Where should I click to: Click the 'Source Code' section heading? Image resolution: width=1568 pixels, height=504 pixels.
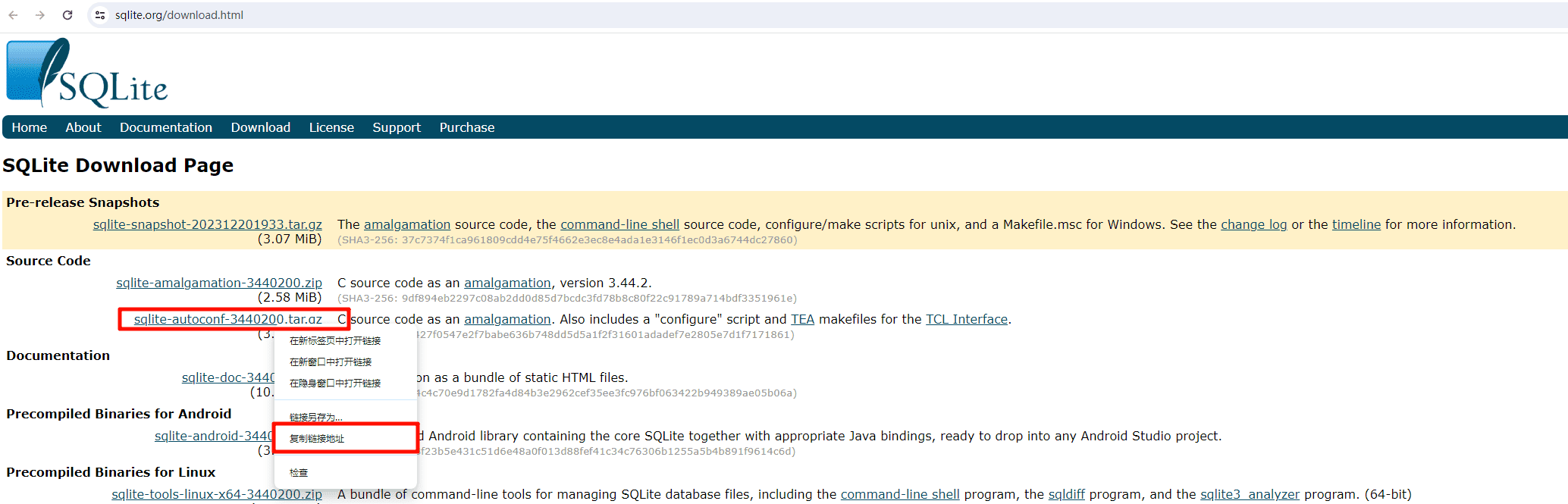point(49,261)
